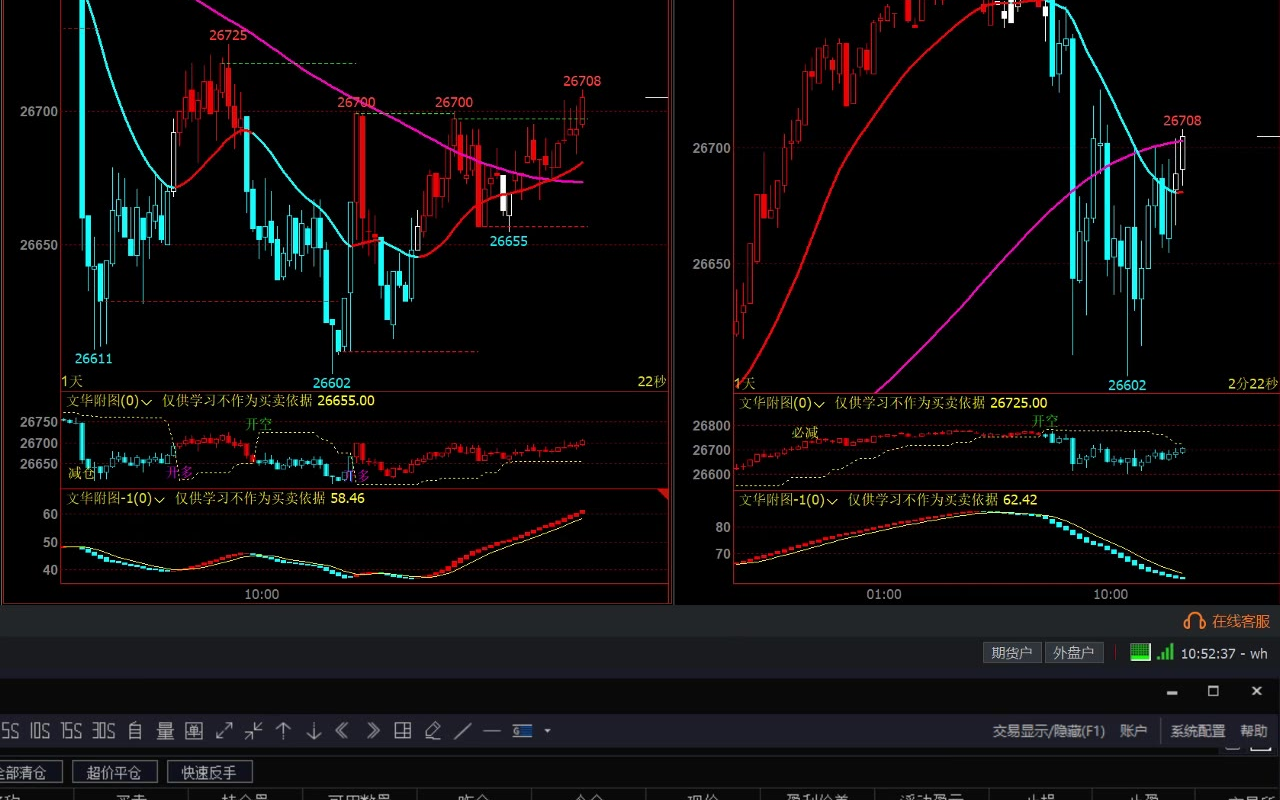Switch to 期货户 futures account
This screenshot has height=800, width=1280.
click(1012, 653)
